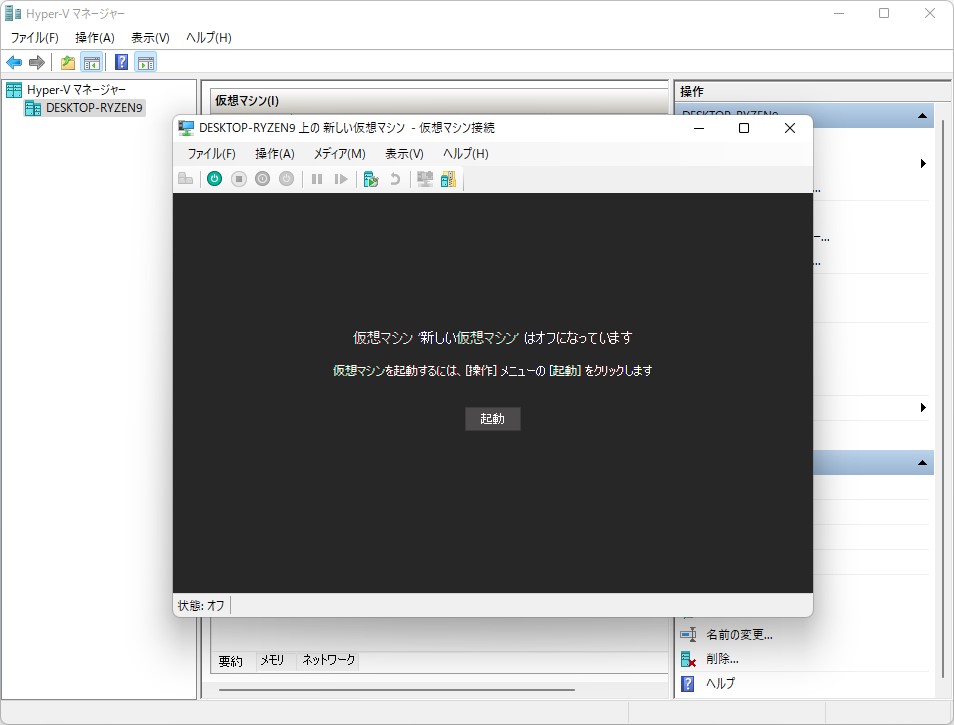
Task: Select Hyper-V マネージャー root tree node
Action: click(76, 90)
